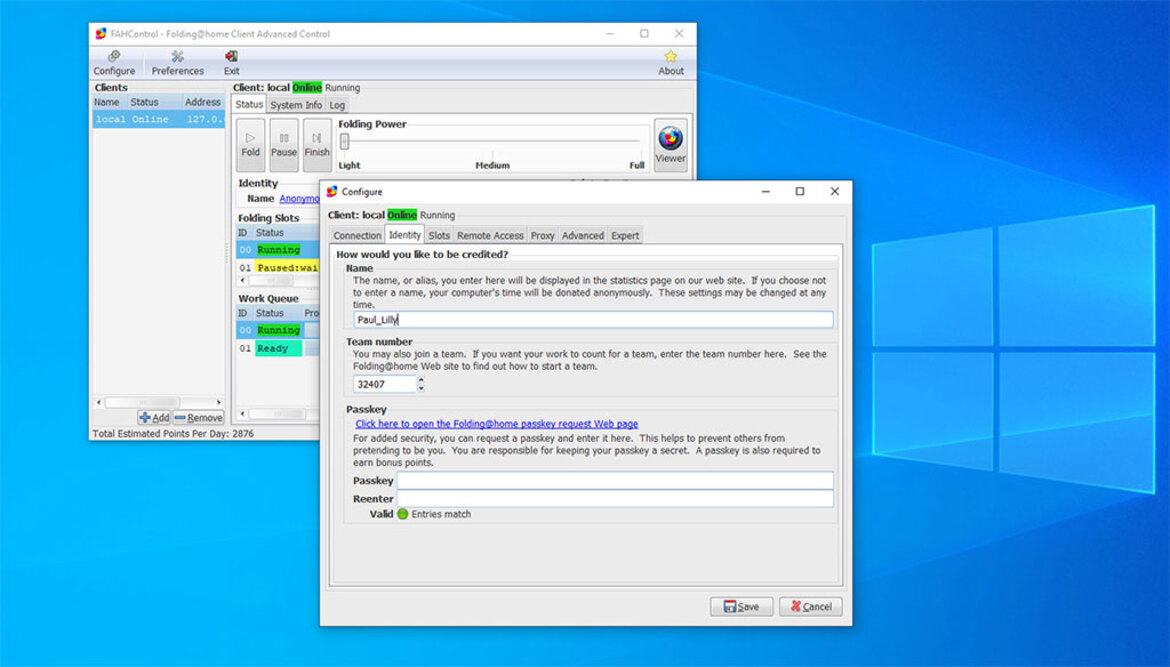Viewport: 1170px width, 667px height.
Task: Click the green Entries match indicator
Action: (403, 514)
